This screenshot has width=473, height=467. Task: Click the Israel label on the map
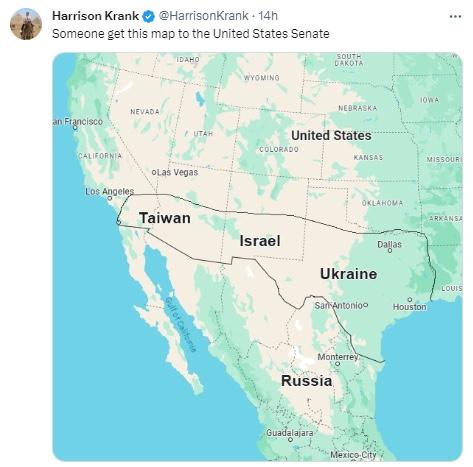[260, 241]
